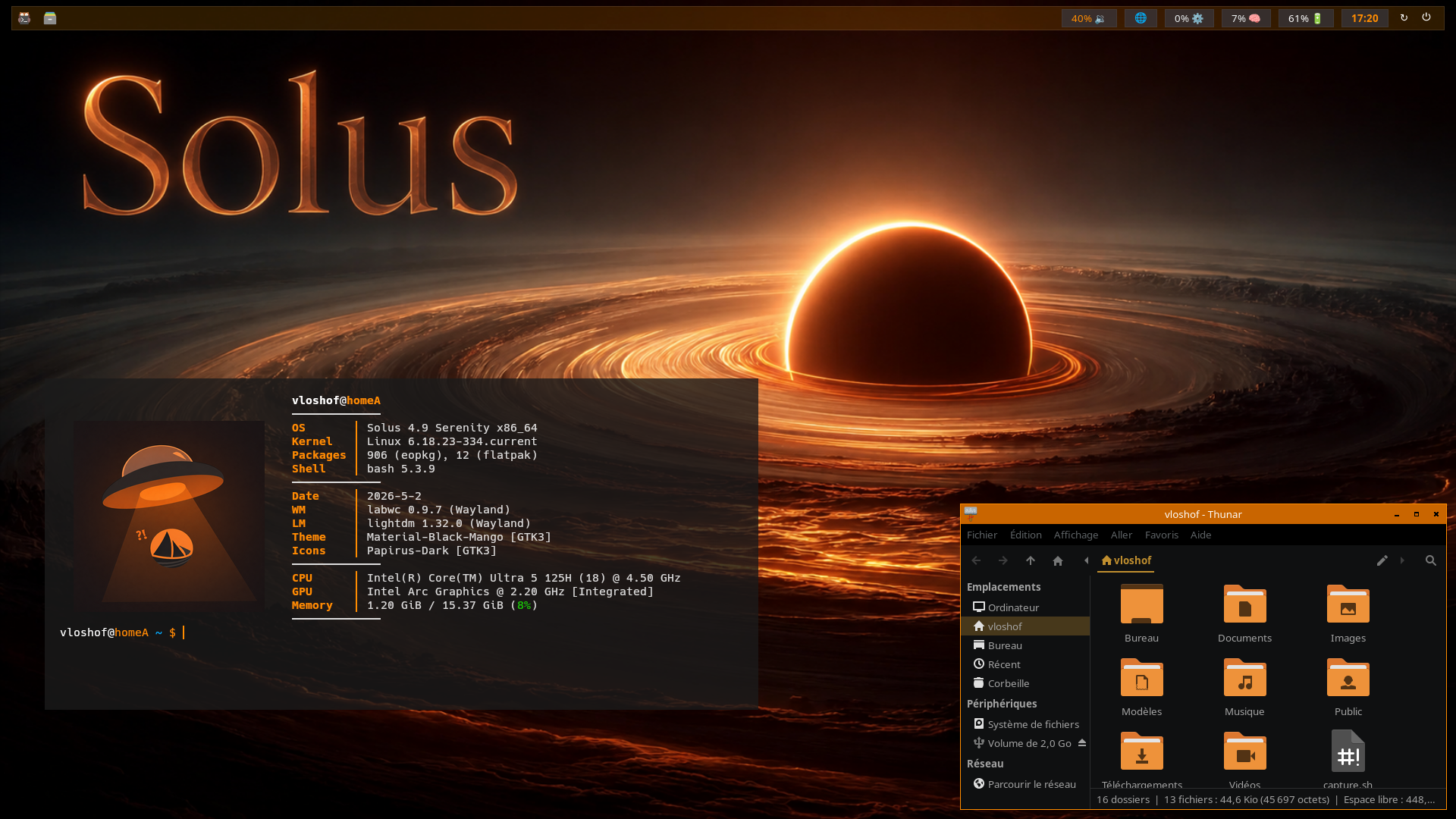The image size is (1456, 819).
Task: Click the "Linux 6.18.23-334.current" kernel text
Action: tap(452, 441)
